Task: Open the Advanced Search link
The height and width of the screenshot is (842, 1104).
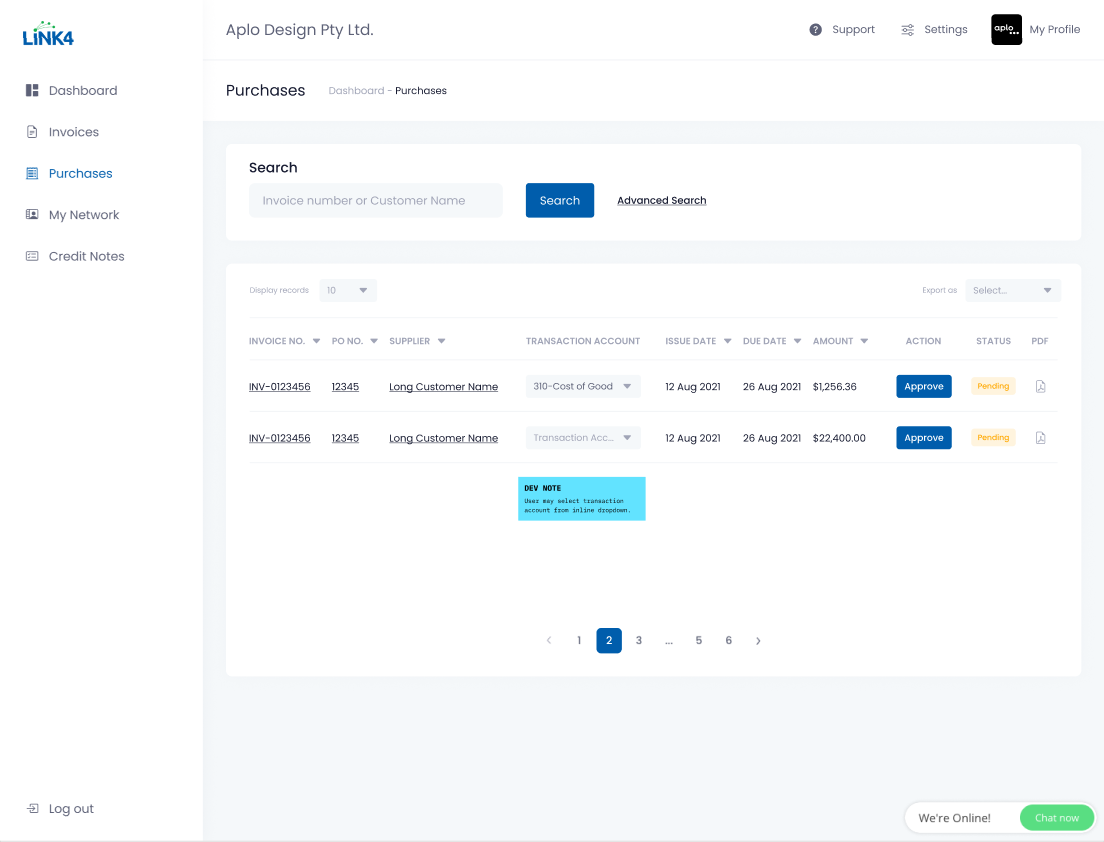Action: tap(661, 201)
